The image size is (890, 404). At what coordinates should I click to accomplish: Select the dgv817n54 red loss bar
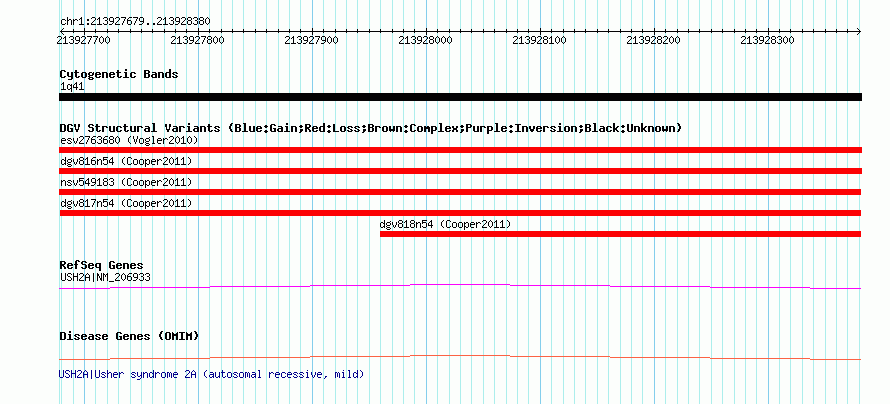click(460, 213)
